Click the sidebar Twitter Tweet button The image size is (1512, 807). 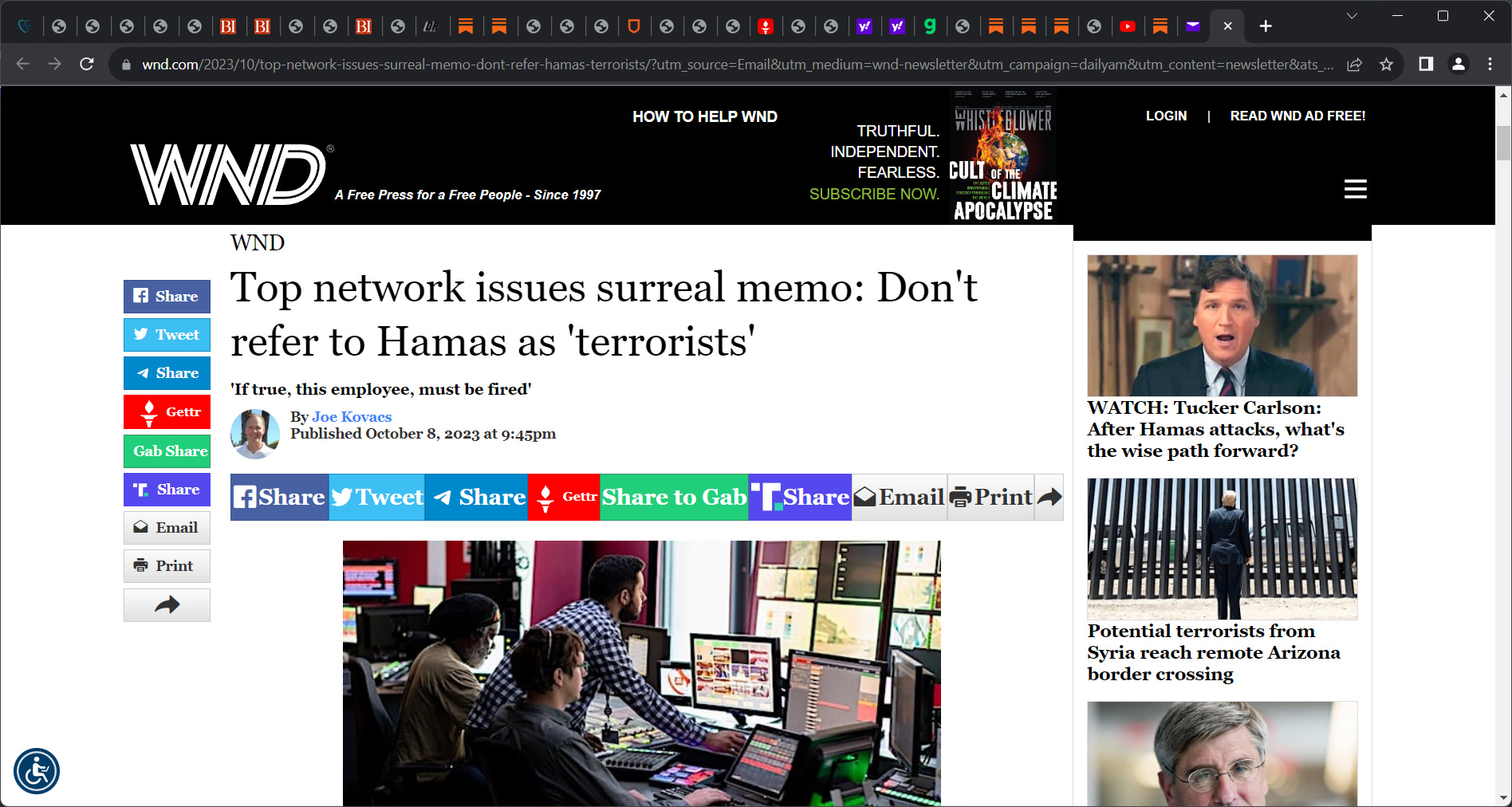tap(167, 335)
